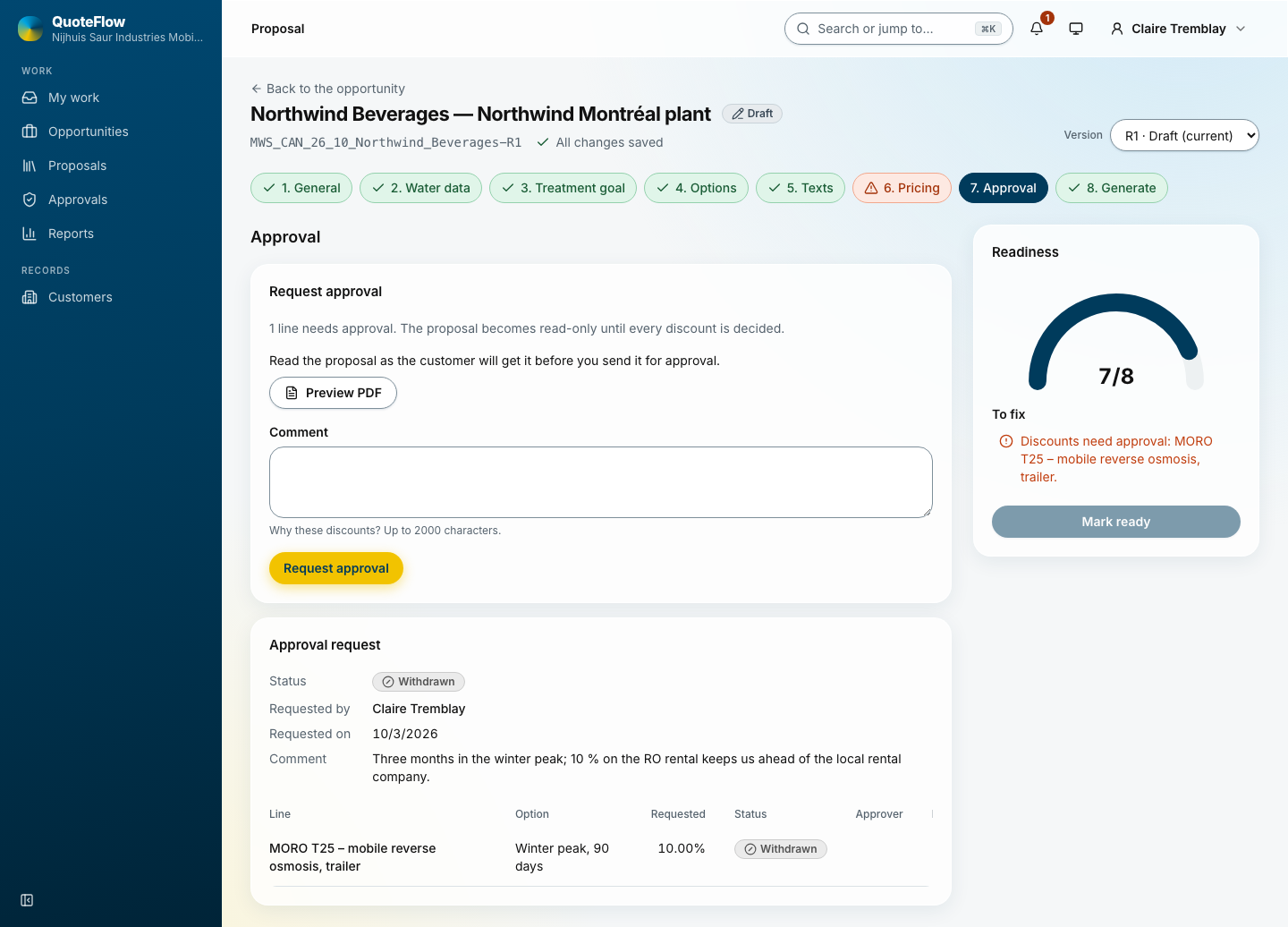Click the user profile icon

1117,29
